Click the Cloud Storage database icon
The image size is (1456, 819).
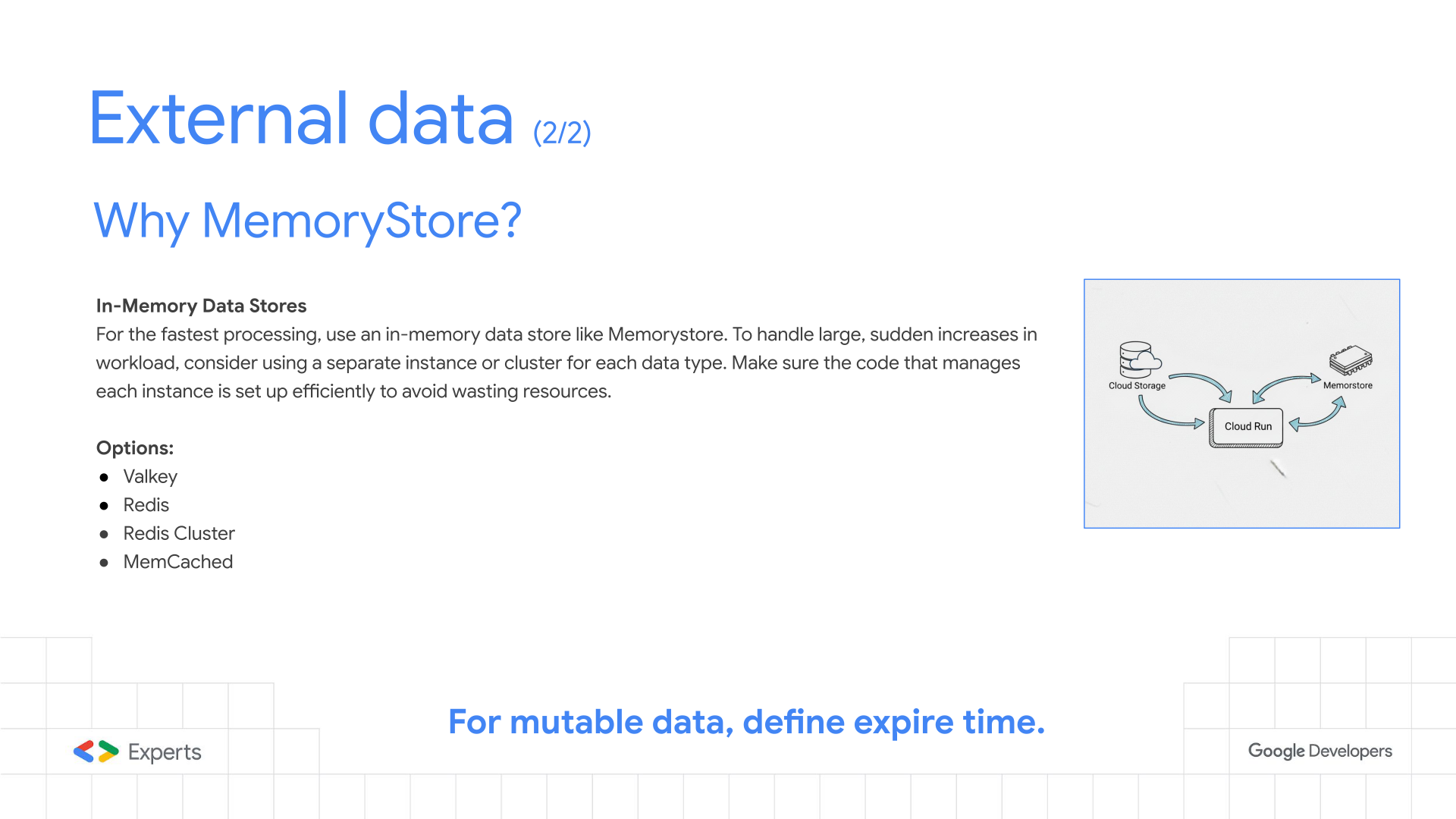coord(1138,359)
